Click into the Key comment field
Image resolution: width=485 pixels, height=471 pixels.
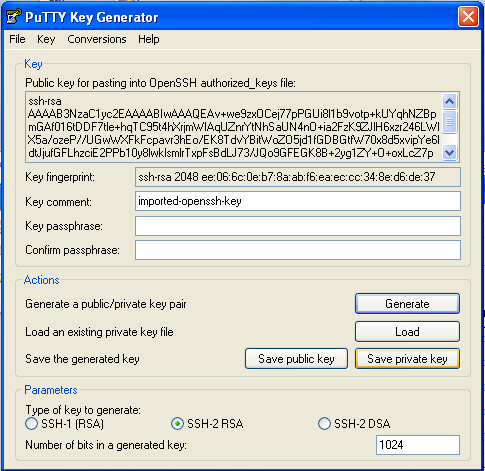[x=298, y=201]
